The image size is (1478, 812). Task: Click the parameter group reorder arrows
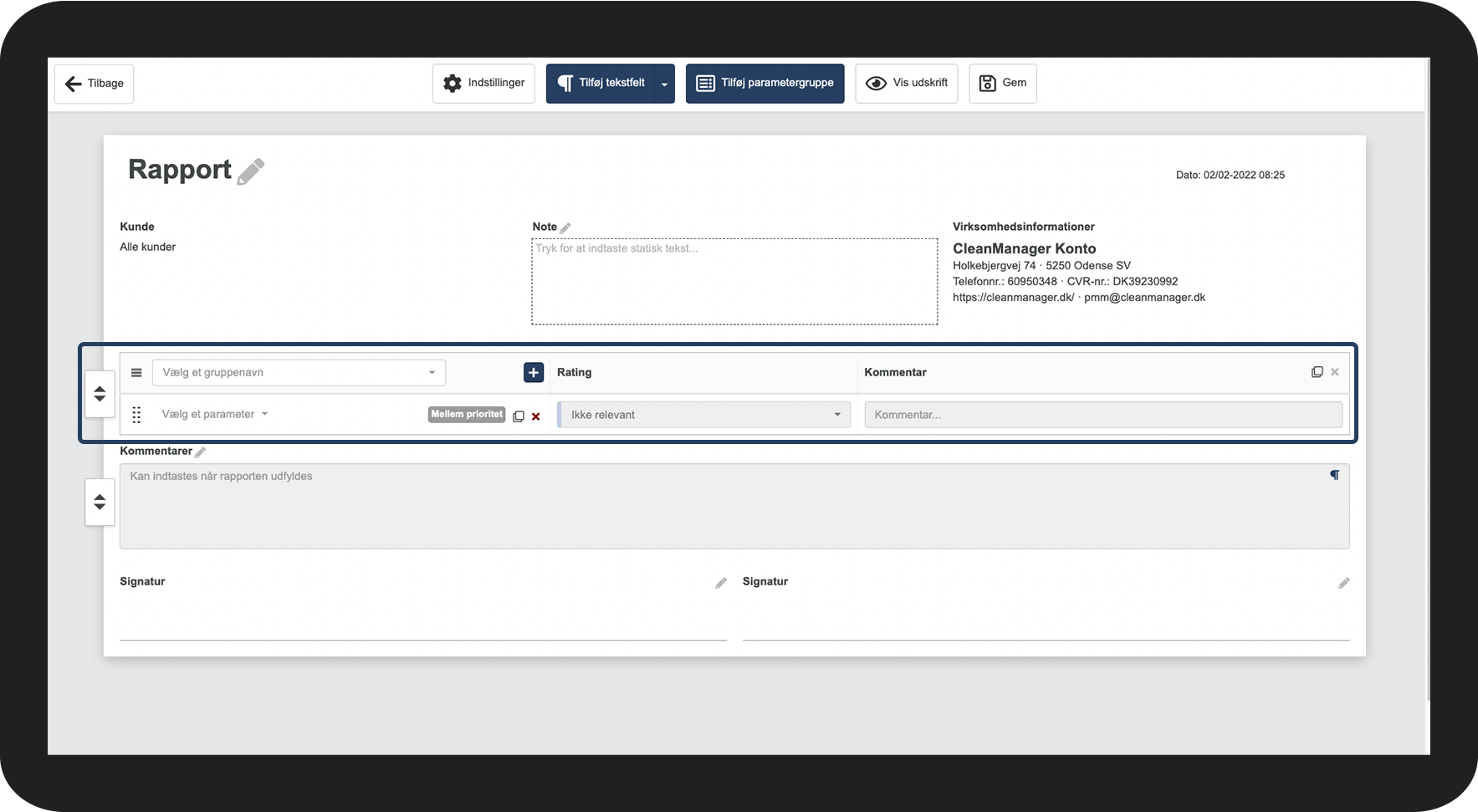click(100, 394)
